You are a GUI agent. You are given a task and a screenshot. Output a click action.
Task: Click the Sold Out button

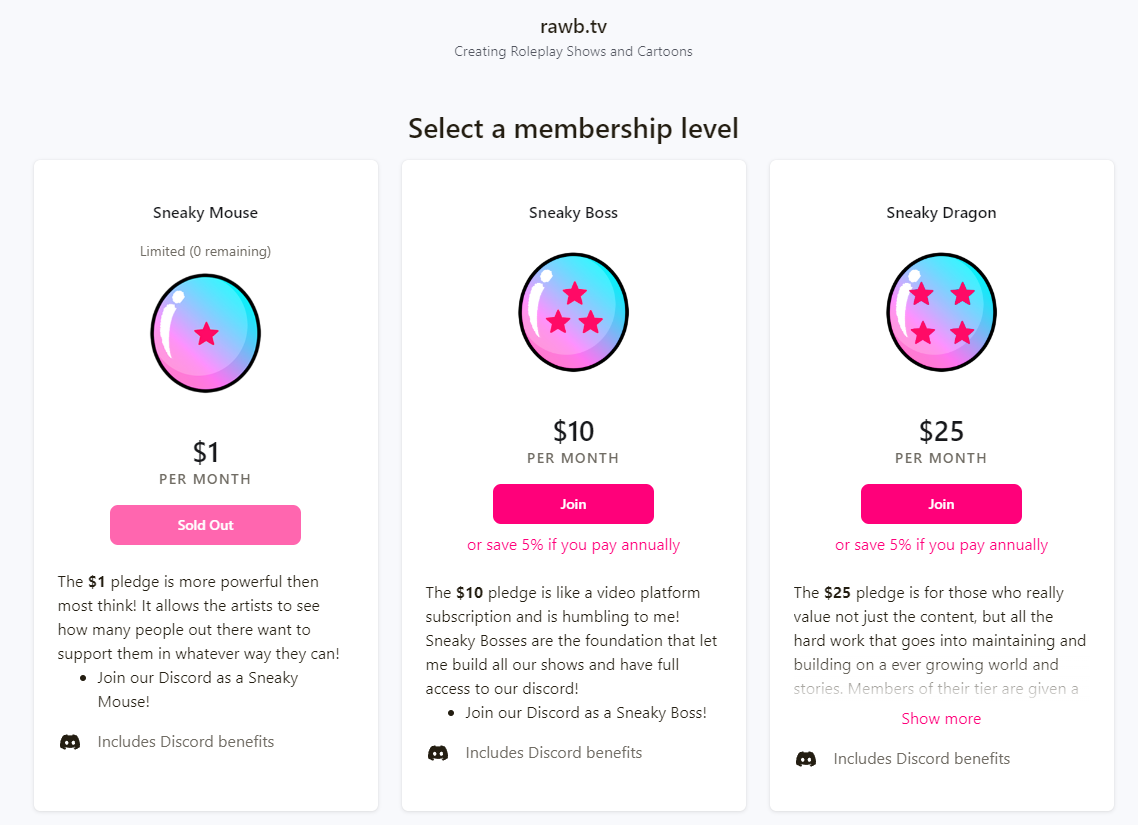[205, 525]
